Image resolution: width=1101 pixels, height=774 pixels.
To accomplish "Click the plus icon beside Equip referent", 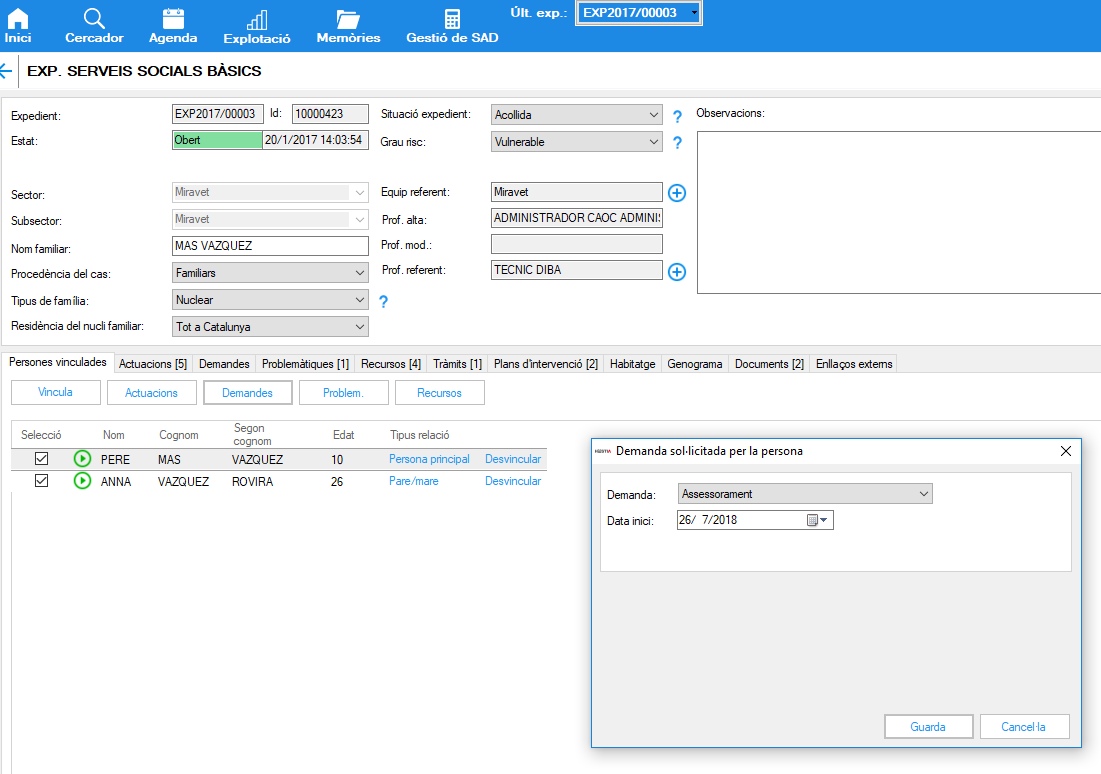I will click(677, 193).
